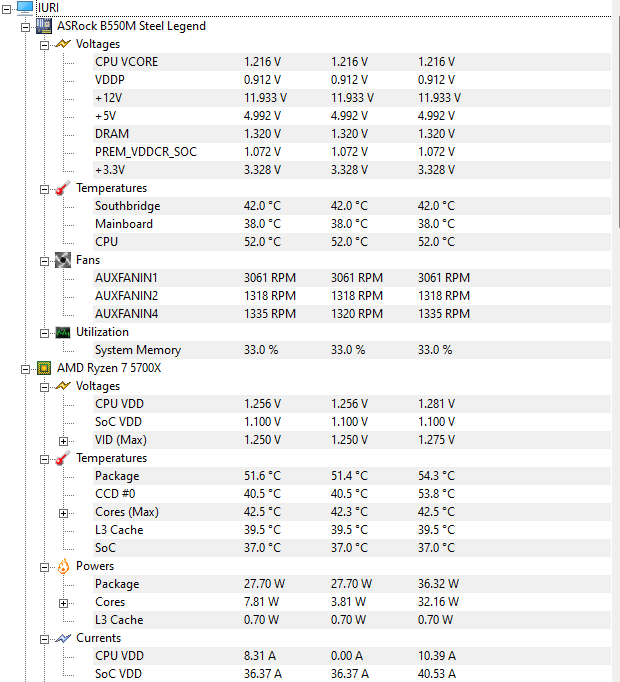The image size is (620, 682).
Task: Click the Fans icon
Action: pos(63,260)
